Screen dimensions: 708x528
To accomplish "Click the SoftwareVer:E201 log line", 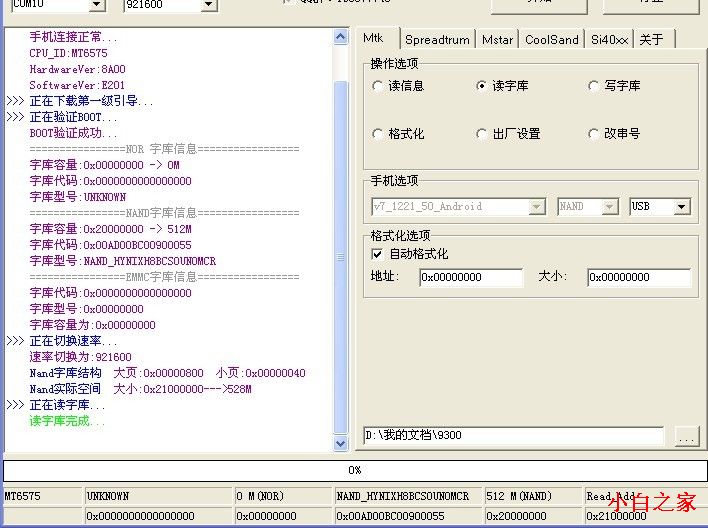I will click(77, 85).
